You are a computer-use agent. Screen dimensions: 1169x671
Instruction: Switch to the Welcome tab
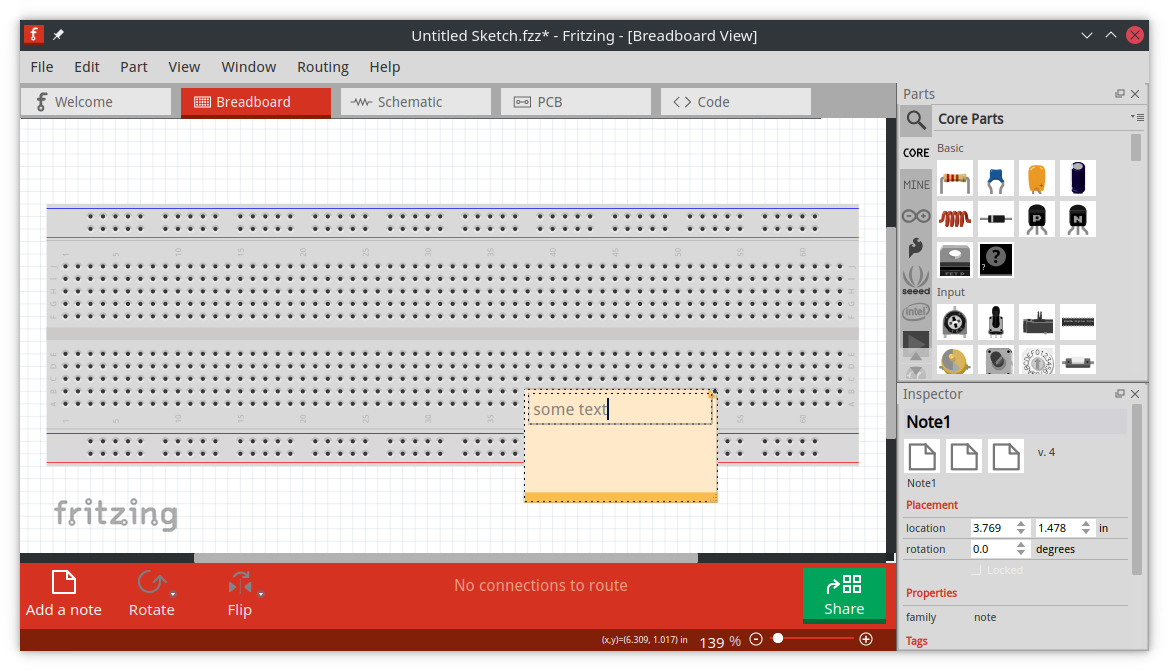point(96,102)
